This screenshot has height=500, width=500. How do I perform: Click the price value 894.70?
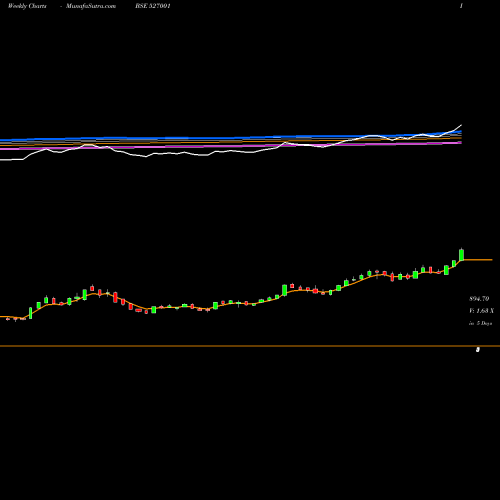click(x=479, y=299)
